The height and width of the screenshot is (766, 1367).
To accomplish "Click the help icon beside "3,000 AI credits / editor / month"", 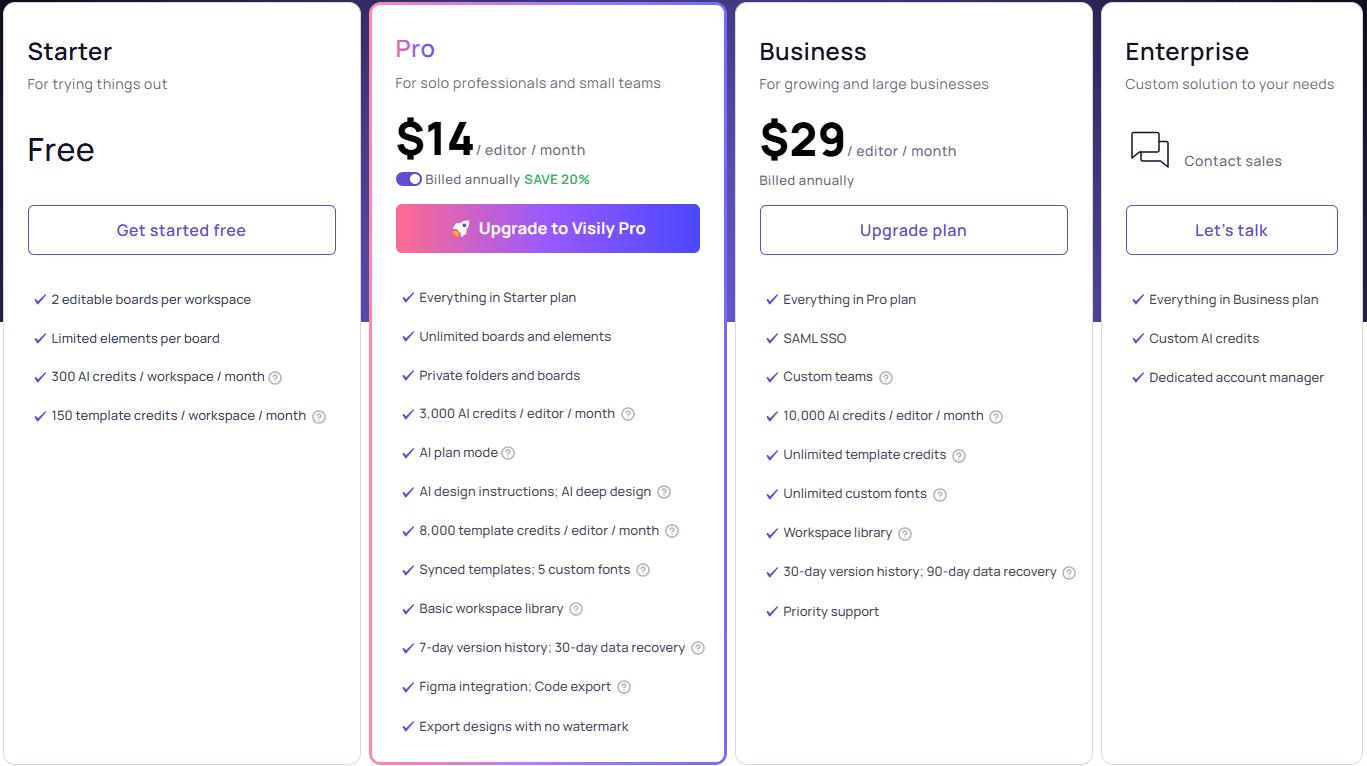I will click(x=627, y=413).
